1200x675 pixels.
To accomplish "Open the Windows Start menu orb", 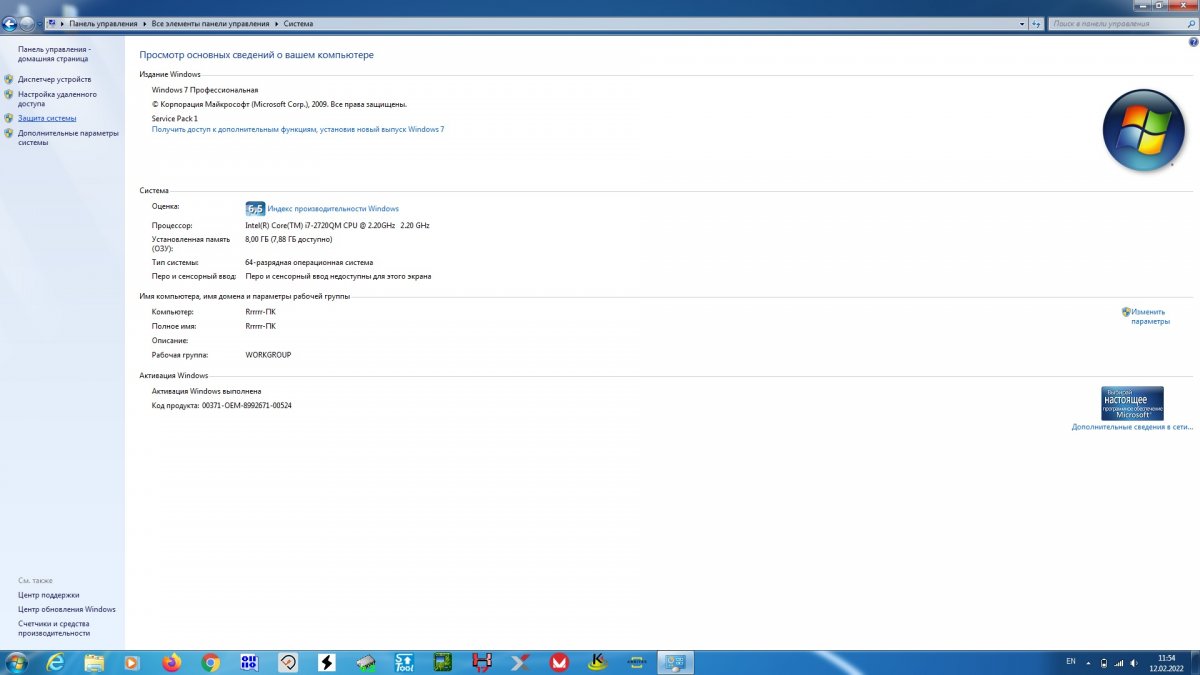I will point(17,662).
